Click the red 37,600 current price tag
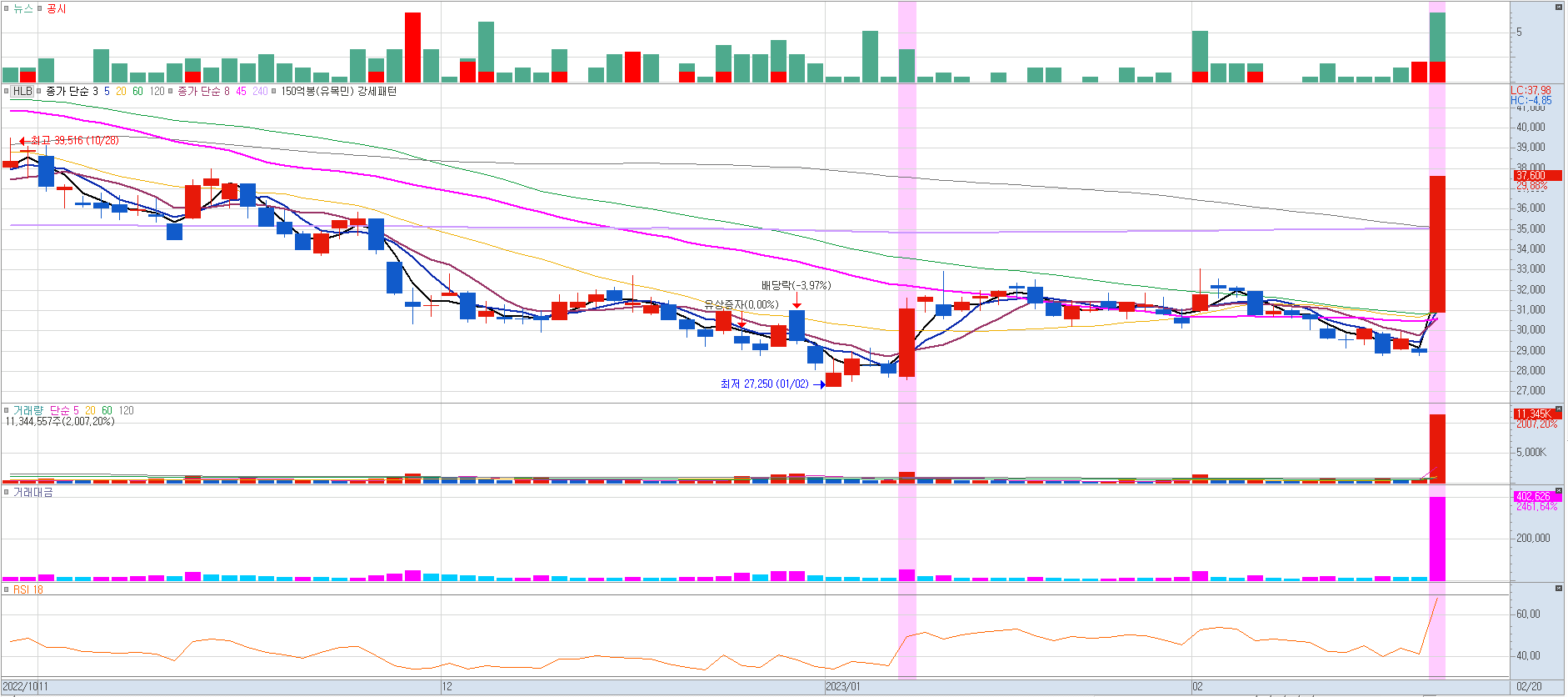This screenshot has width=1568, height=697. tap(1537, 176)
